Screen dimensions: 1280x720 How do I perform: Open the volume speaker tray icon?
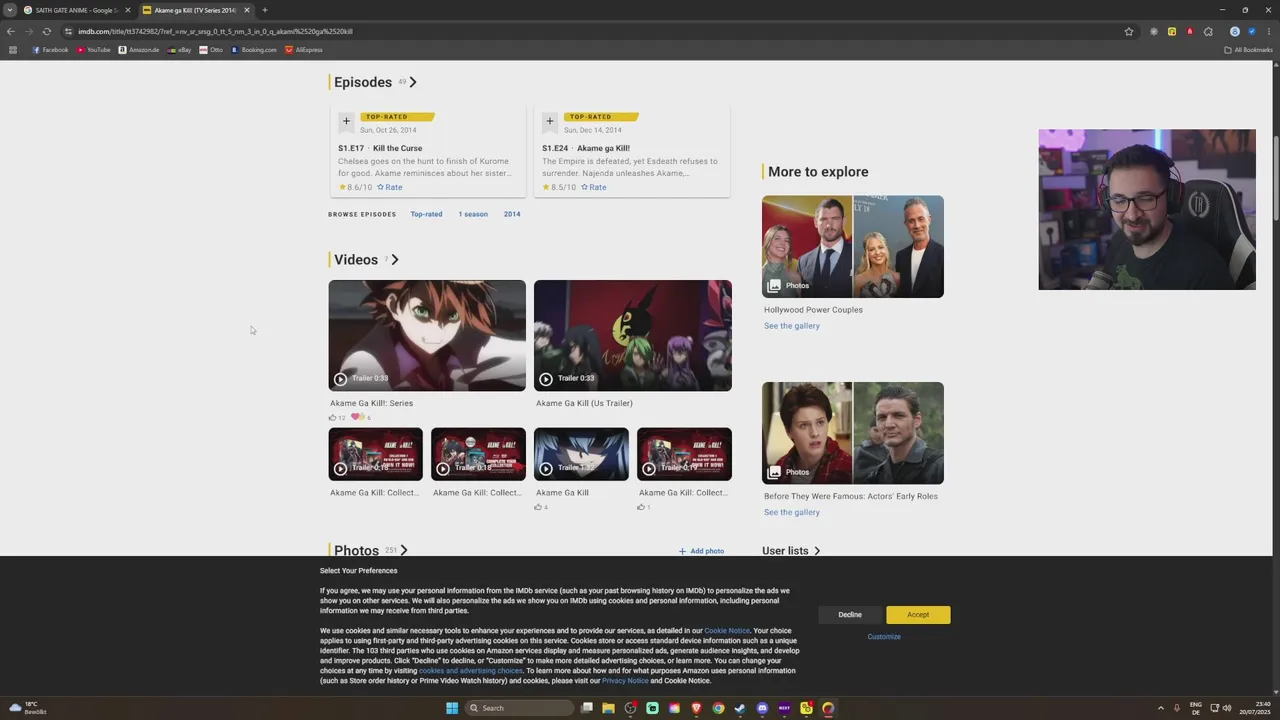[1227, 708]
